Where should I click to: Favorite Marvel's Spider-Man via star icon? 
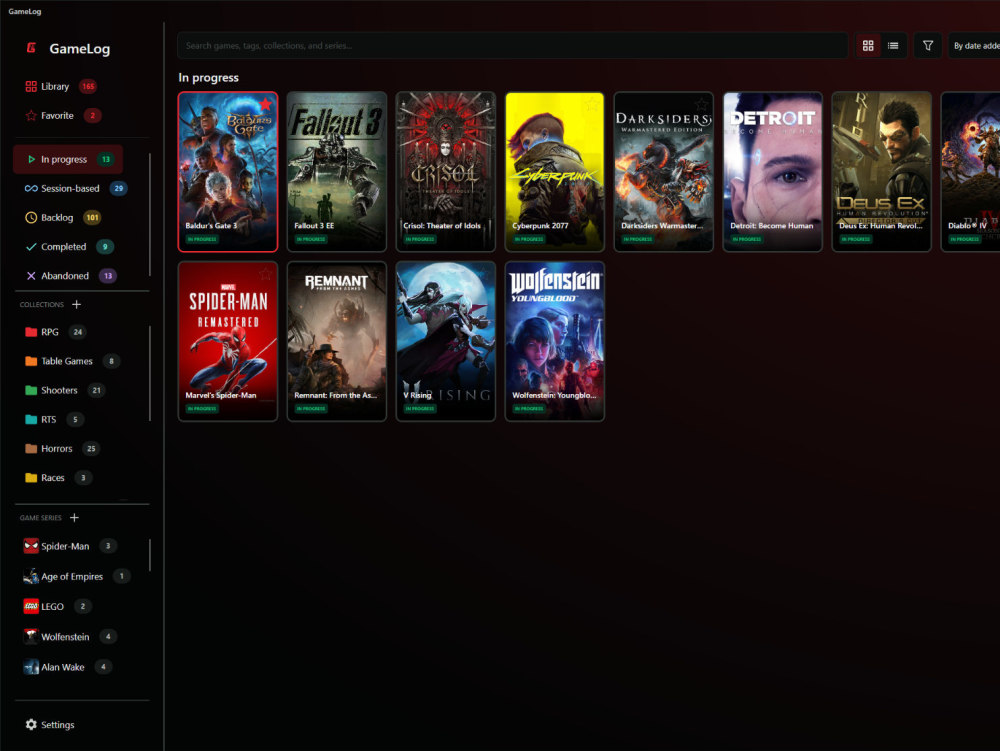point(265,273)
